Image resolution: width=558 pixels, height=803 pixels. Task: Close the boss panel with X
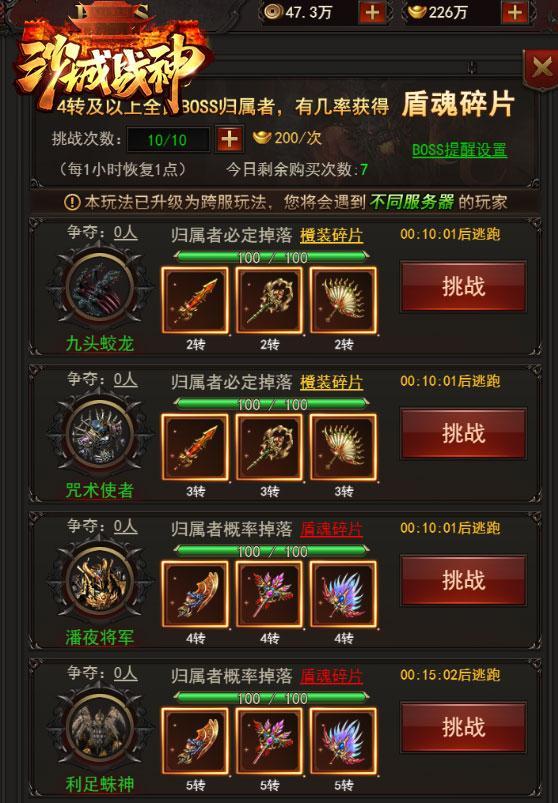(542, 67)
